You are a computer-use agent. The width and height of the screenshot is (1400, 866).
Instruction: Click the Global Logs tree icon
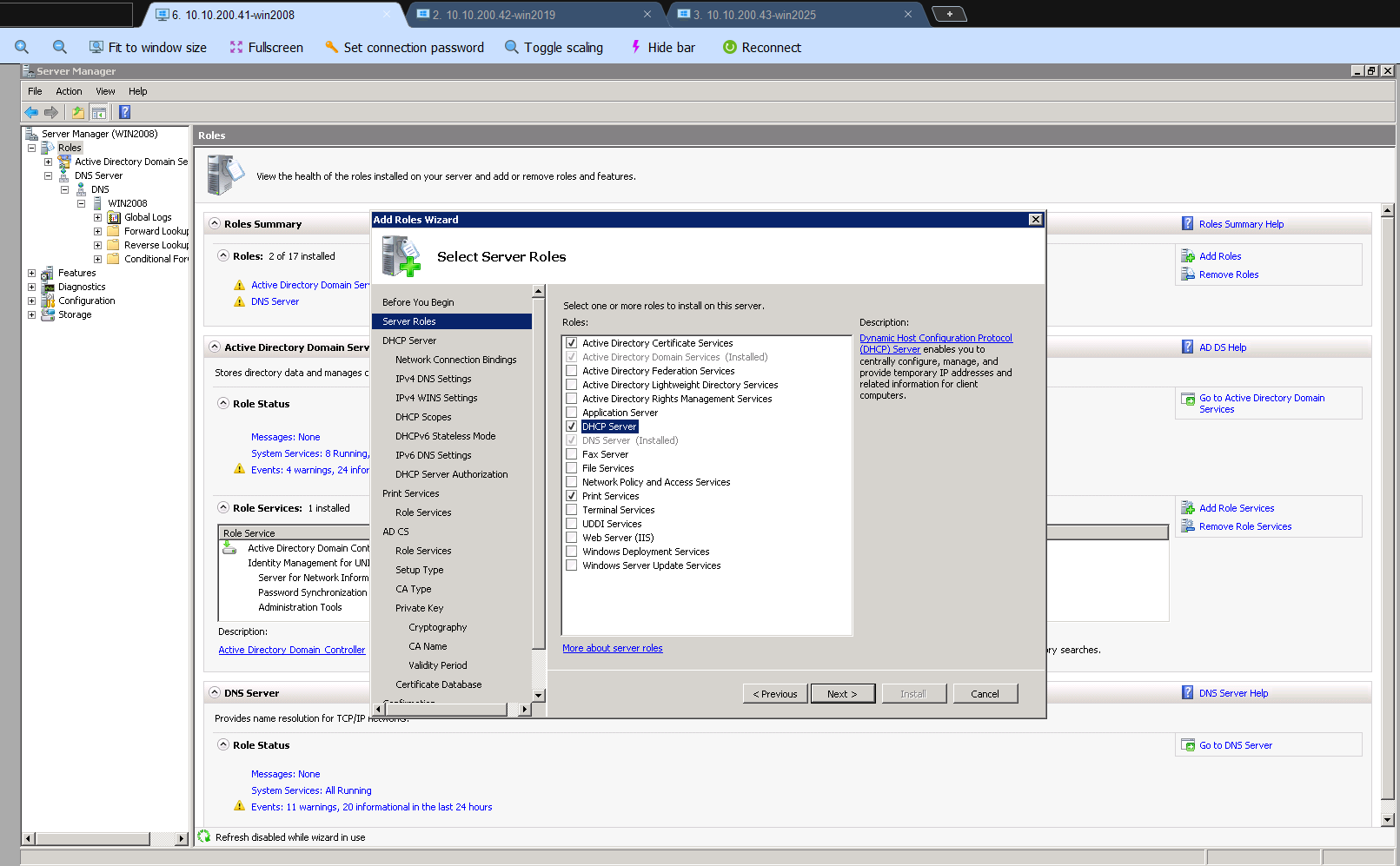pos(114,217)
